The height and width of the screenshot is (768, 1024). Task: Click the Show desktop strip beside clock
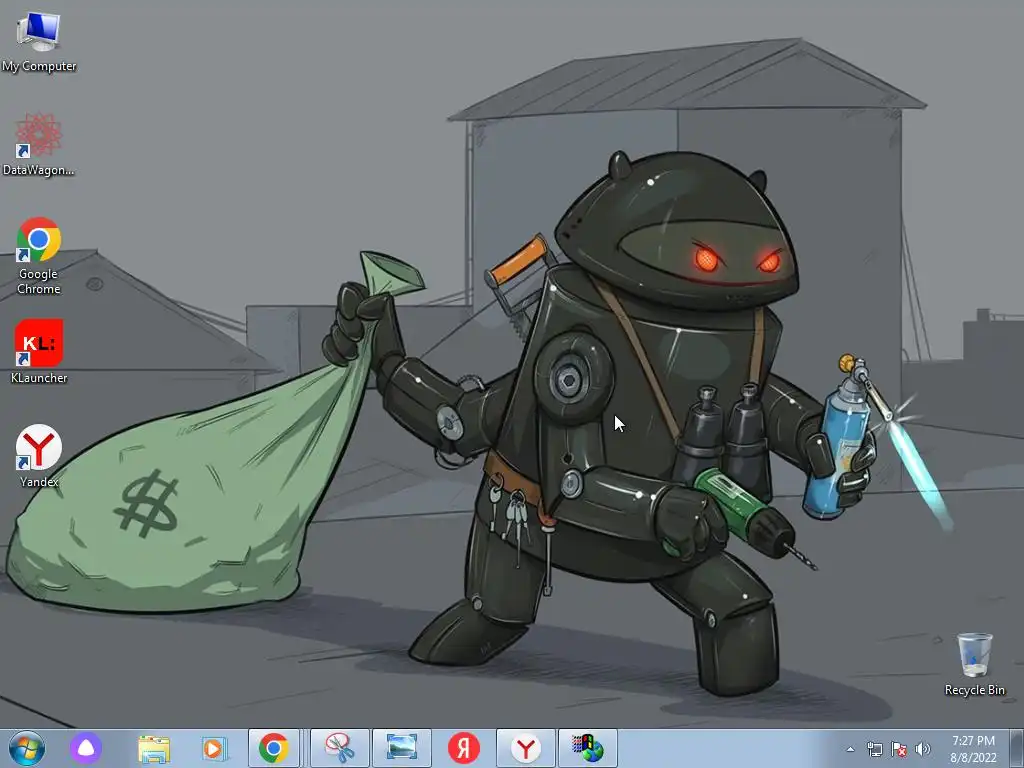[1018, 748]
